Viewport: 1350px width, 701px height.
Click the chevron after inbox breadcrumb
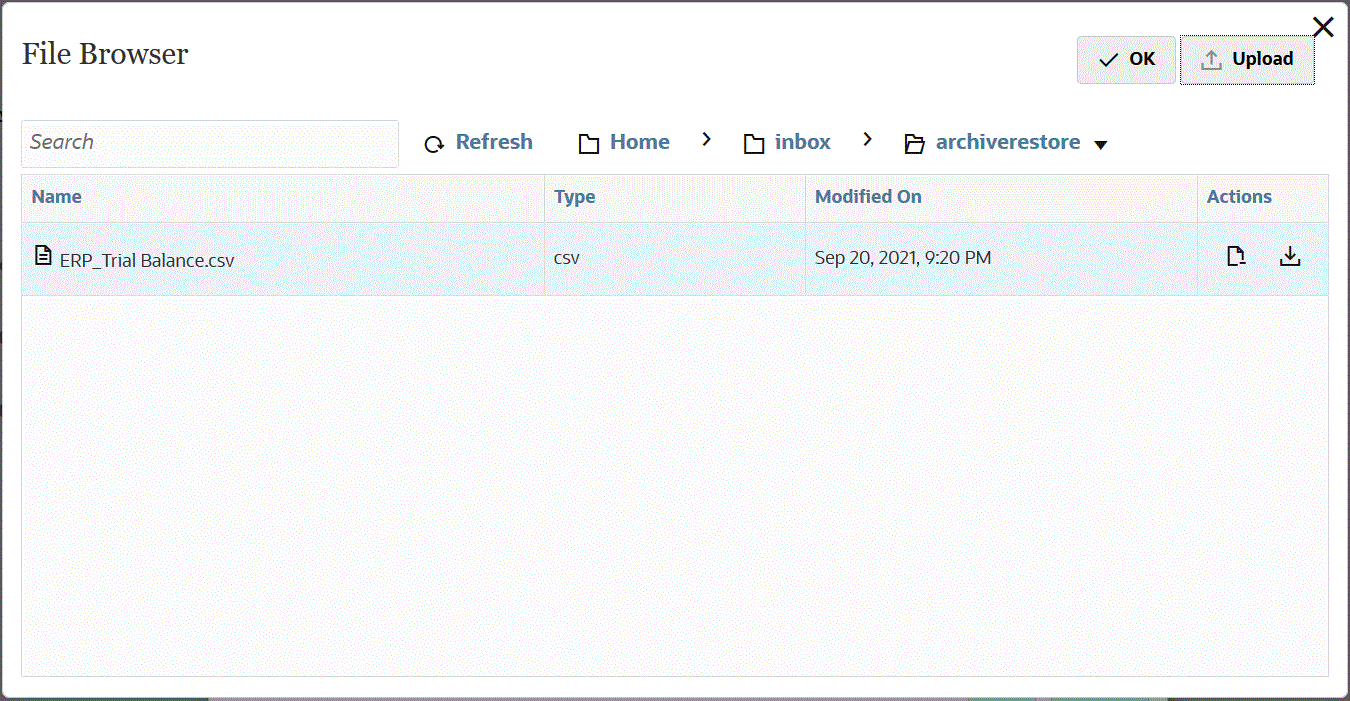pos(867,140)
